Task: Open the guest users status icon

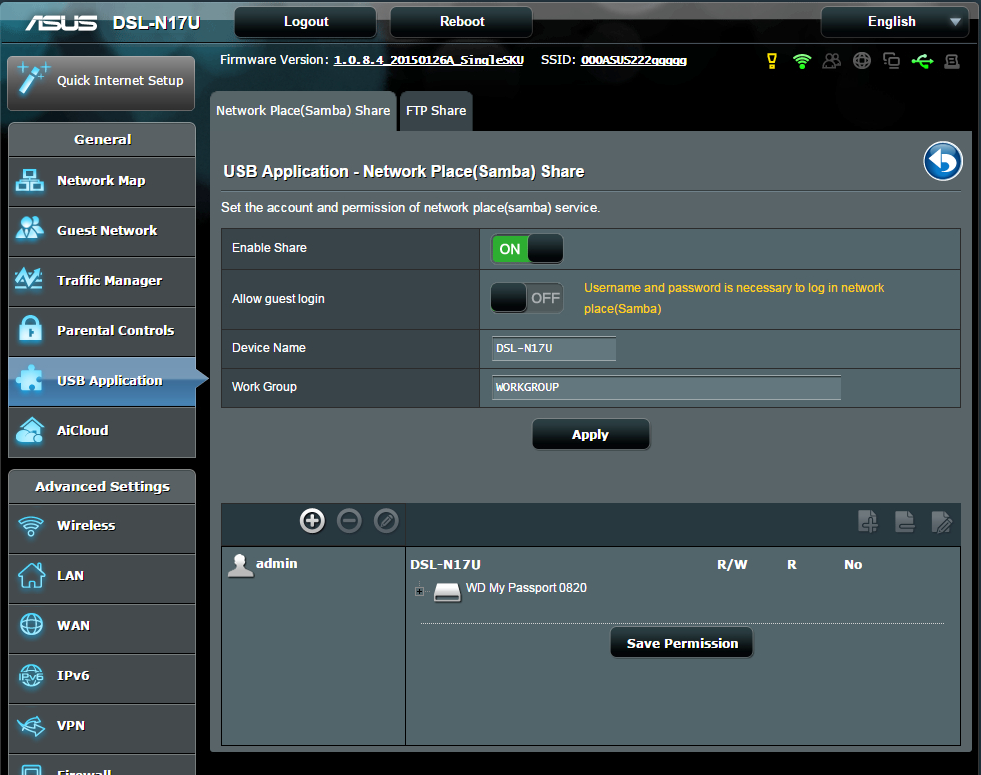Action: 831,61
